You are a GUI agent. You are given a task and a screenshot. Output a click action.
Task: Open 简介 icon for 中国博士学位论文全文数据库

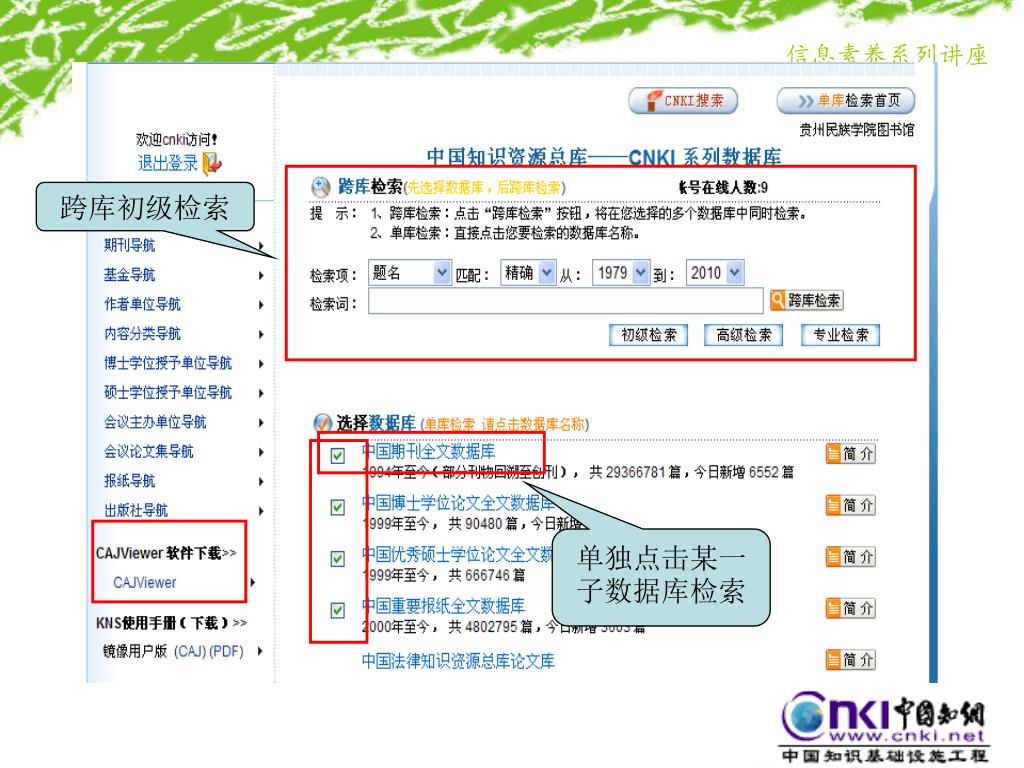[x=850, y=505]
